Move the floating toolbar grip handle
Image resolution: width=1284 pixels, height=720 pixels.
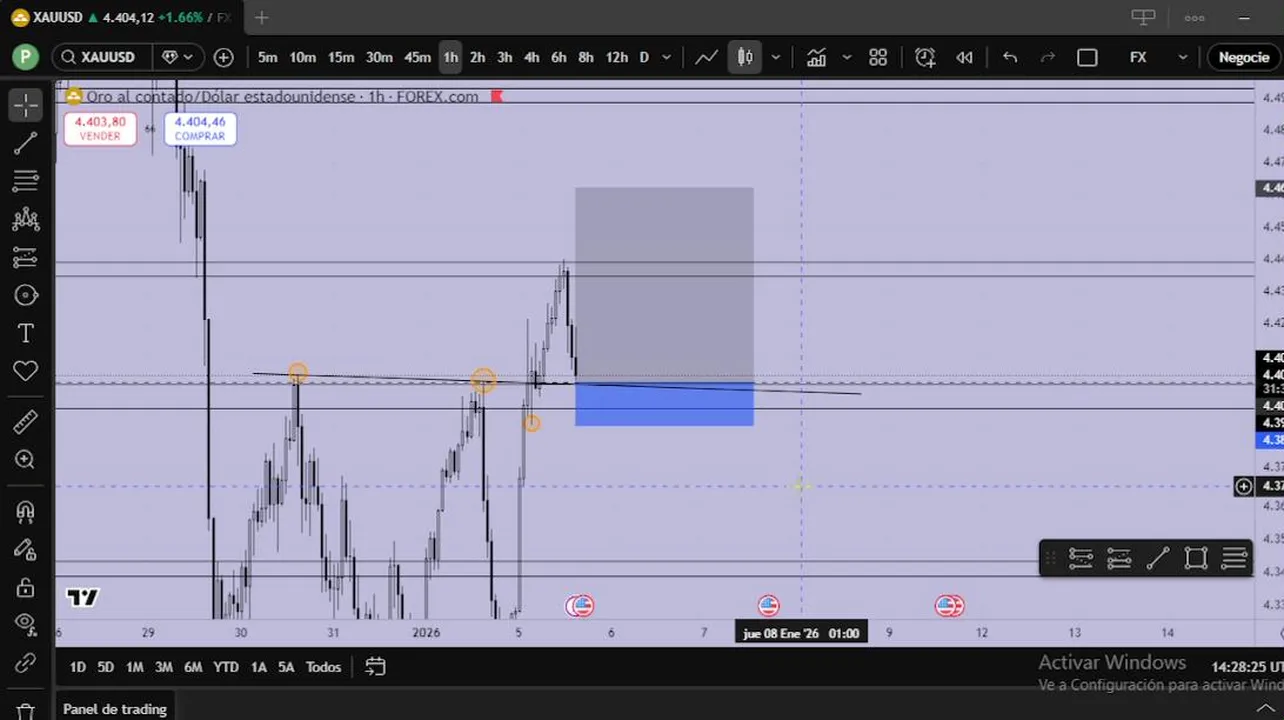coord(1050,558)
